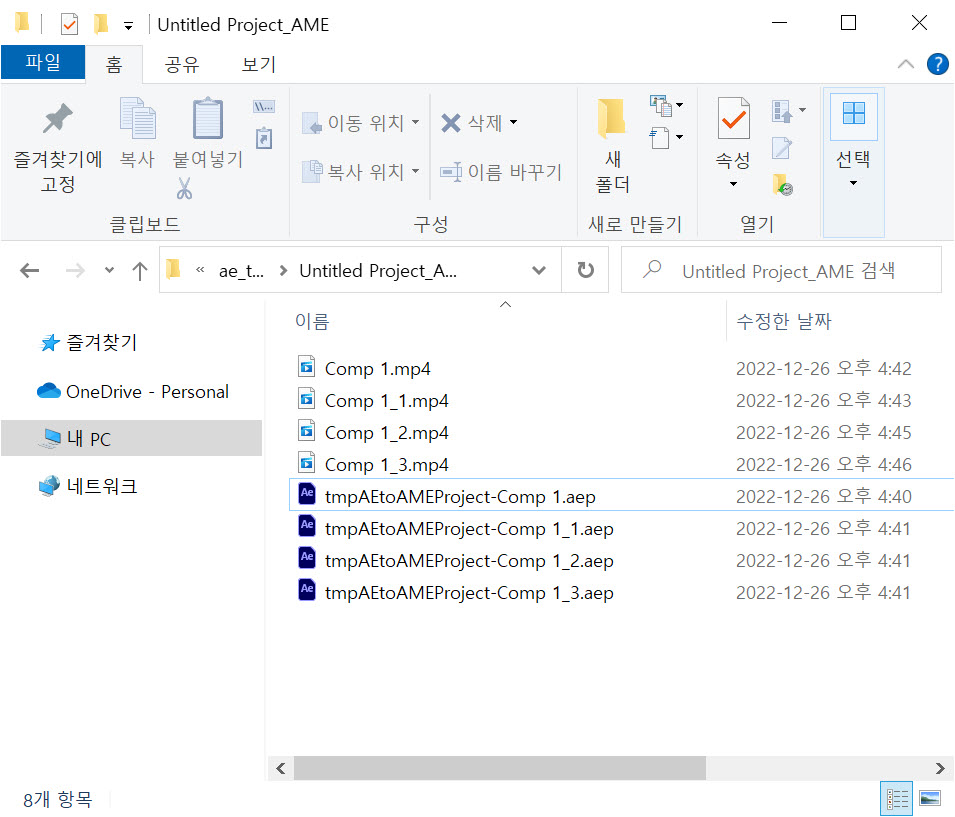Click the Copy path icon in clipboard group
955x817 pixels.
click(264, 107)
